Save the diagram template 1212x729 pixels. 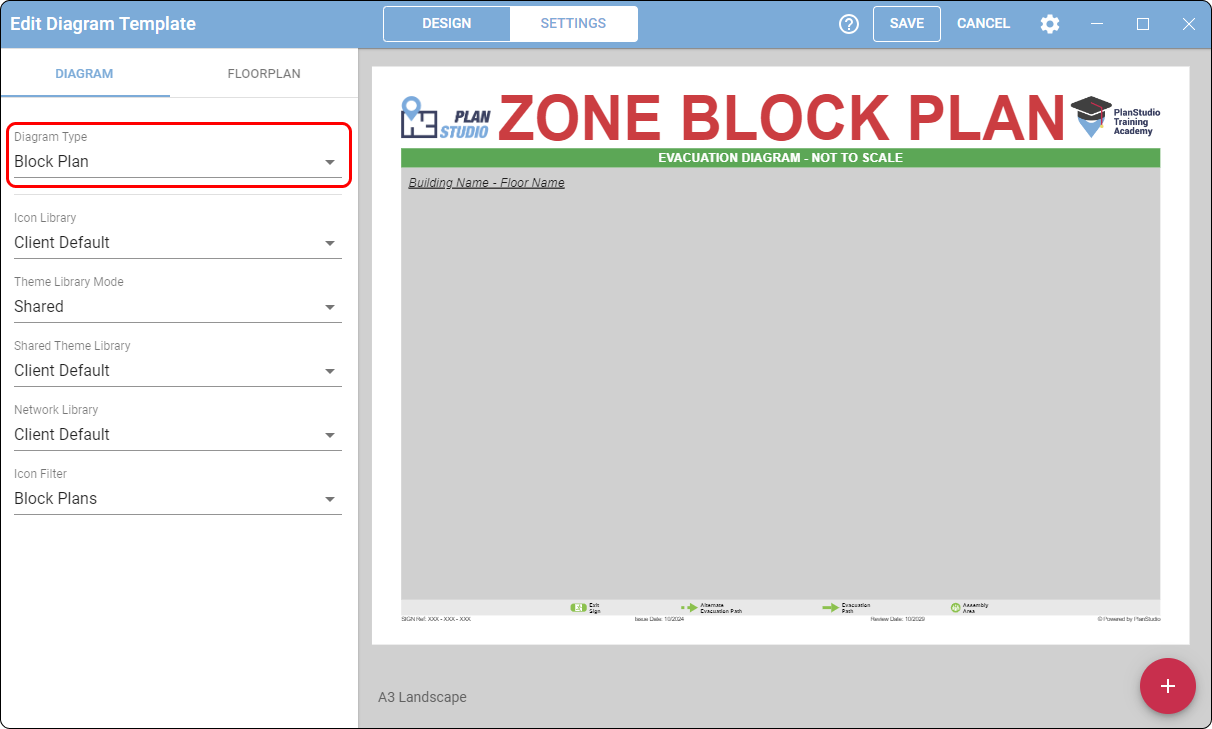click(907, 24)
